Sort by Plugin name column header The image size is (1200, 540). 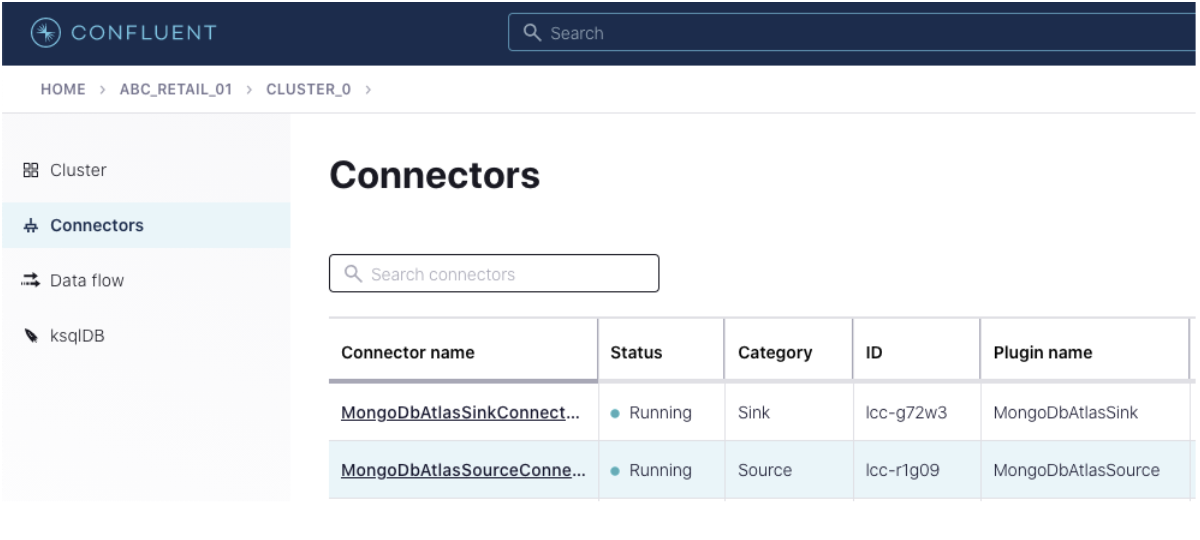click(1084, 352)
